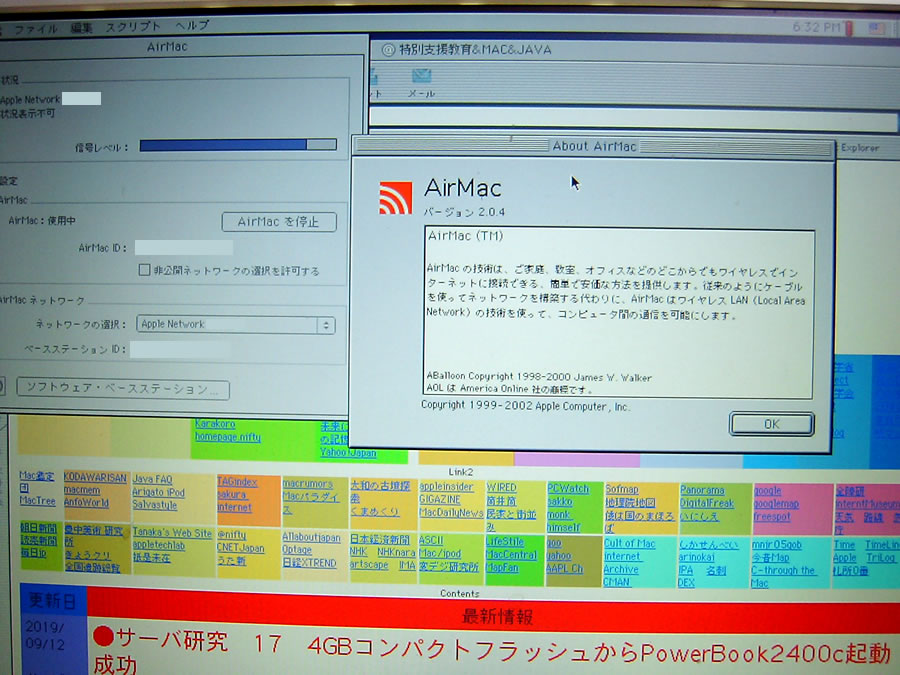Open the TAGindex link
The width and height of the screenshot is (900, 675).
tap(237, 482)
